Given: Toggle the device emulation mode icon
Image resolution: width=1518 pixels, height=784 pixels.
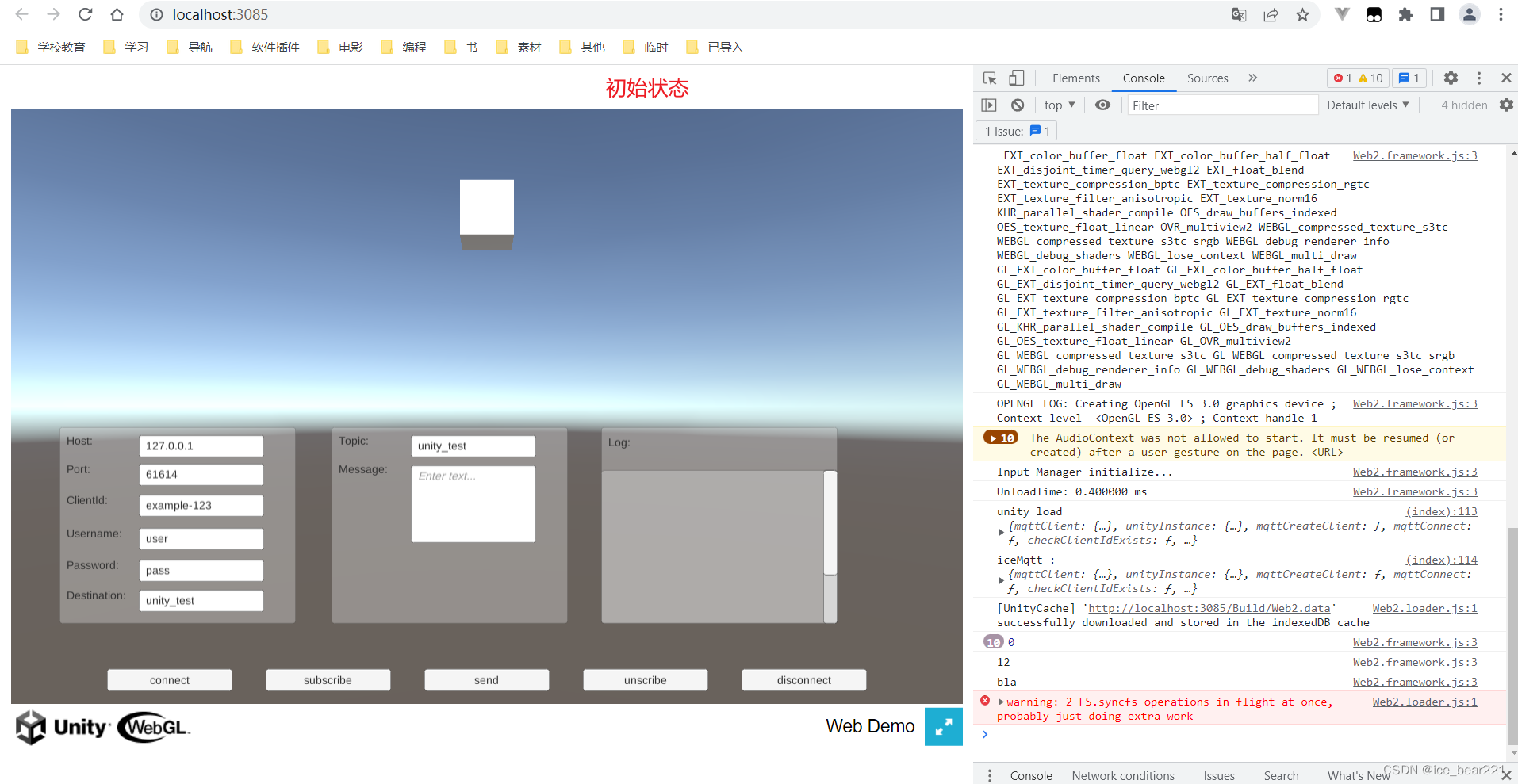Looking at the screenshot, I should (x=1016, y=78).
